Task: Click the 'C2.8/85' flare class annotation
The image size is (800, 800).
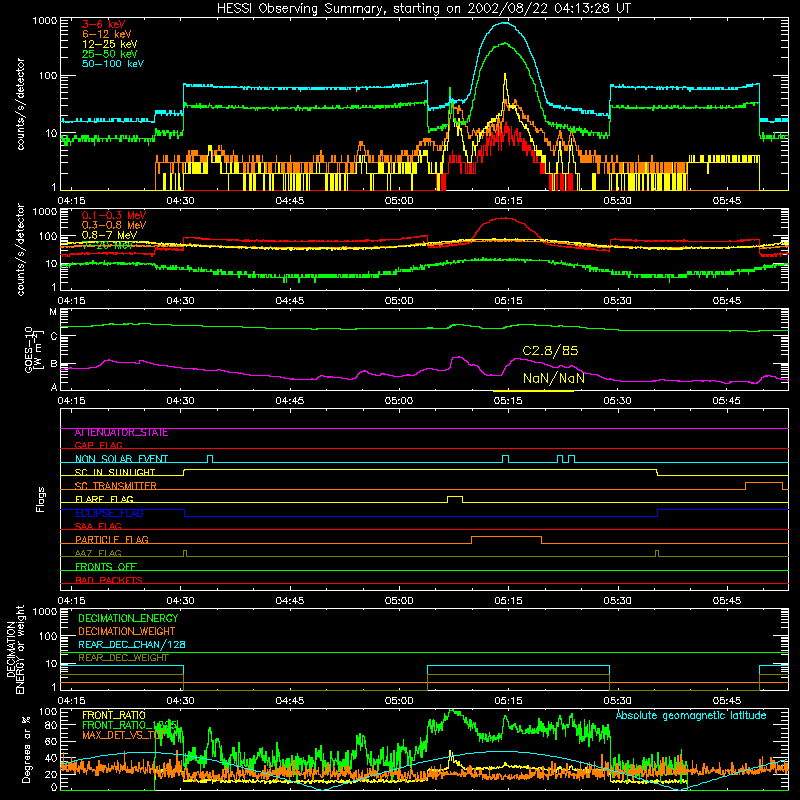Action: coord(550,351)
